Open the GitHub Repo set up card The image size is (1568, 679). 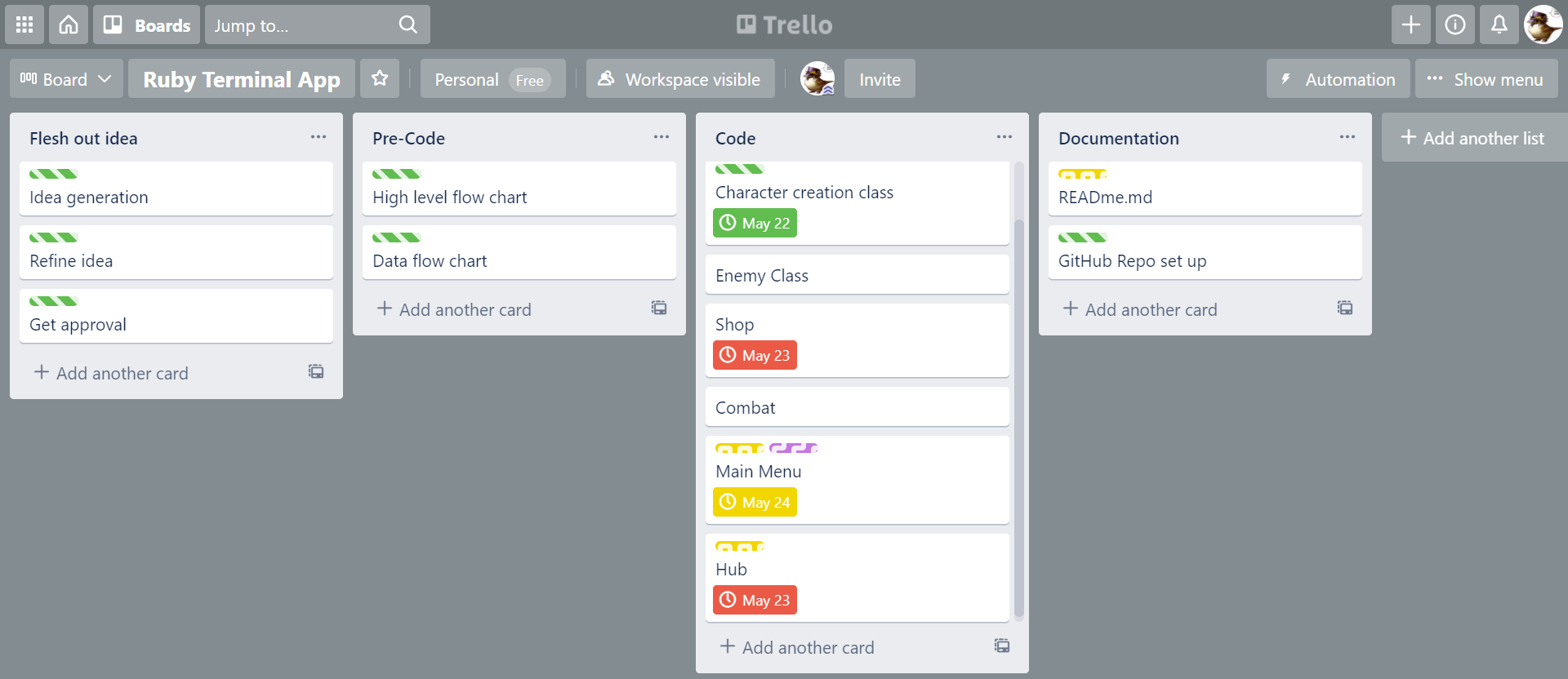(x=1205, y=252)
